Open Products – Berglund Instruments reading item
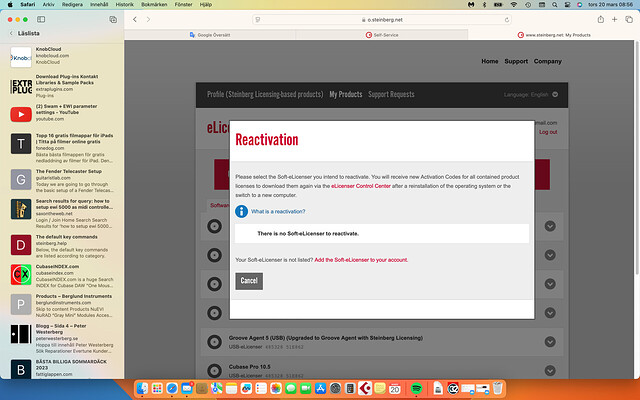Image resolution: width=640 pixels, height=400 pixels. pyautogui.click(x=62, y=306)
